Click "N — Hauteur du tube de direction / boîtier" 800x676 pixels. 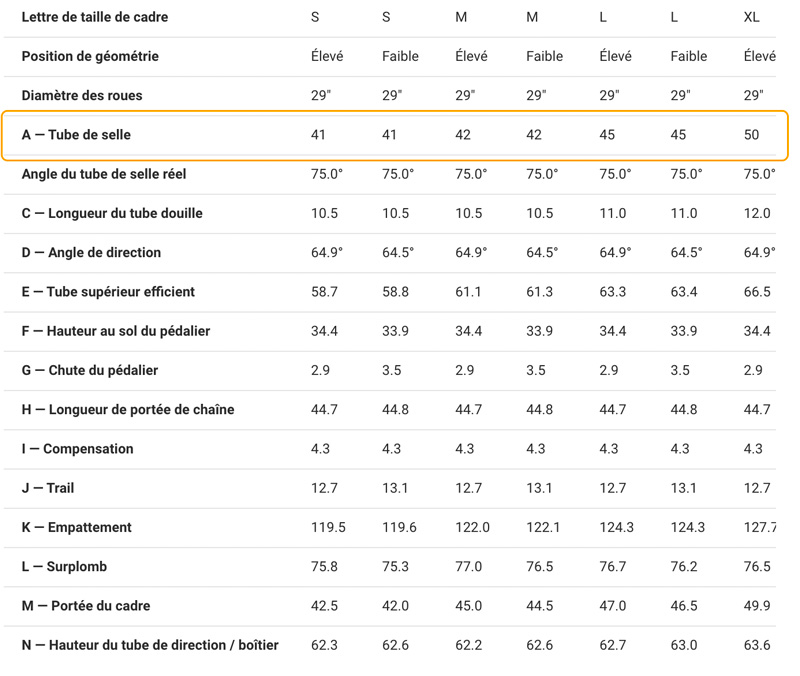[150, 645]
